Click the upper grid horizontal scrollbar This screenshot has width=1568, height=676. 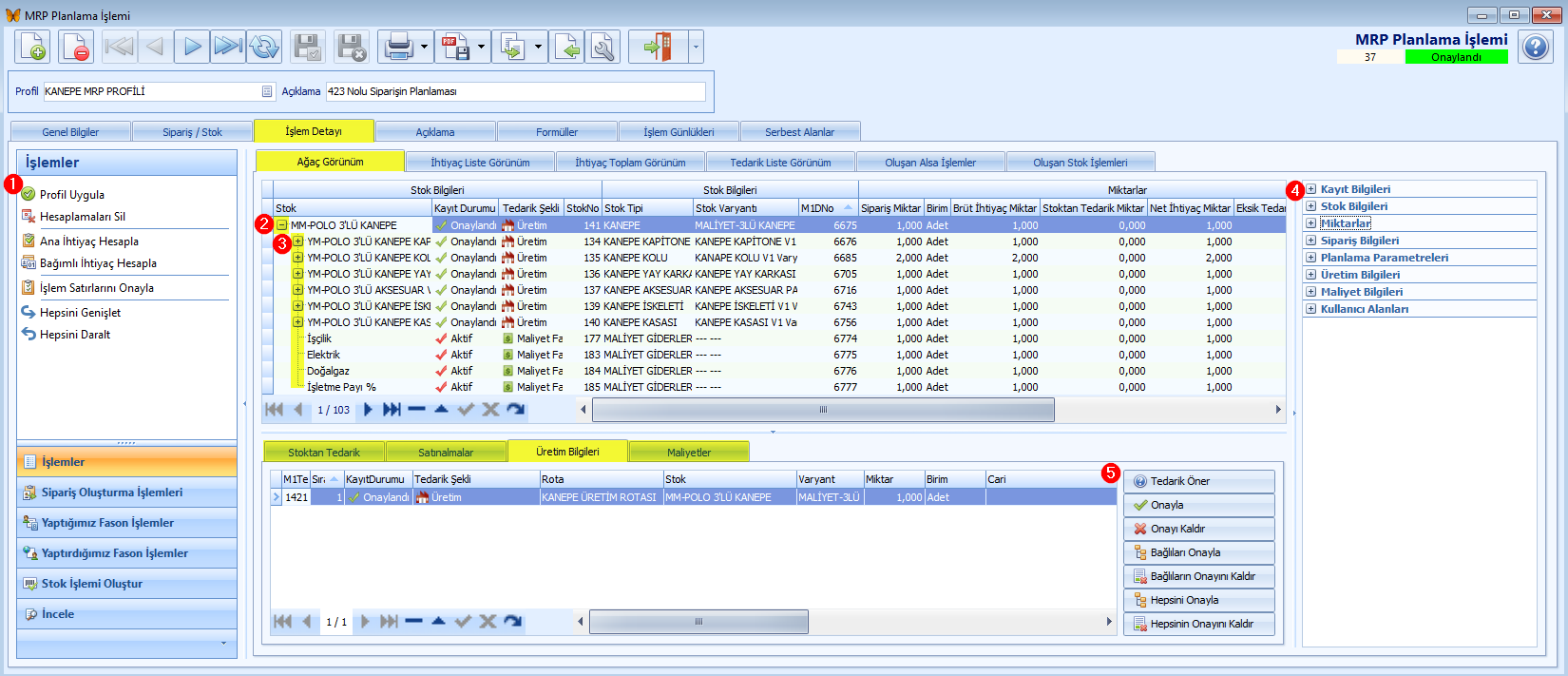coord(823,410)
